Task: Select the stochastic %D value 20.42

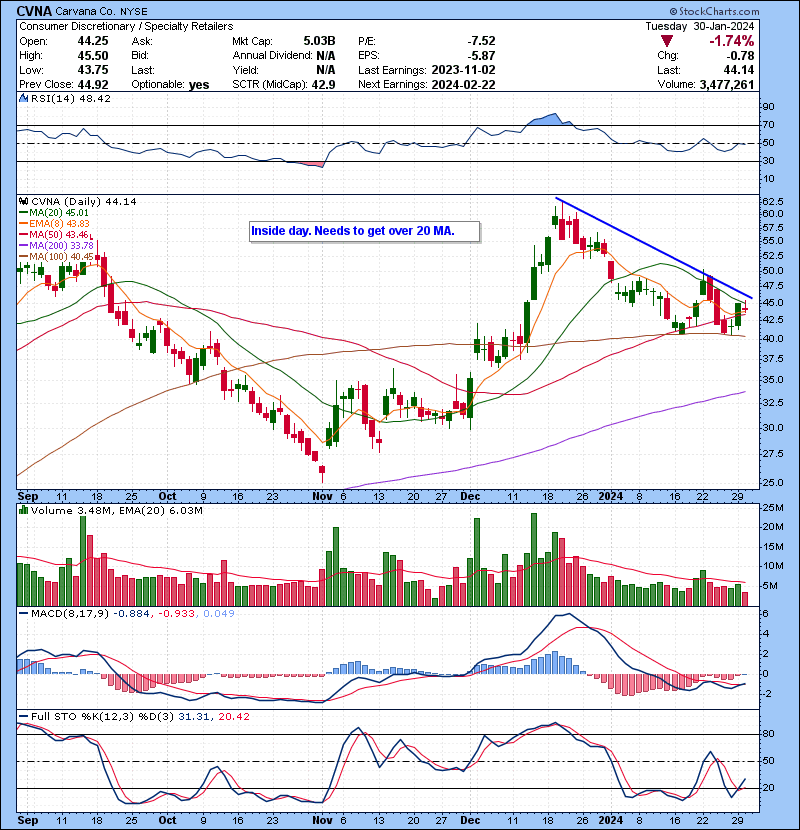Action: tap(233, 716)
